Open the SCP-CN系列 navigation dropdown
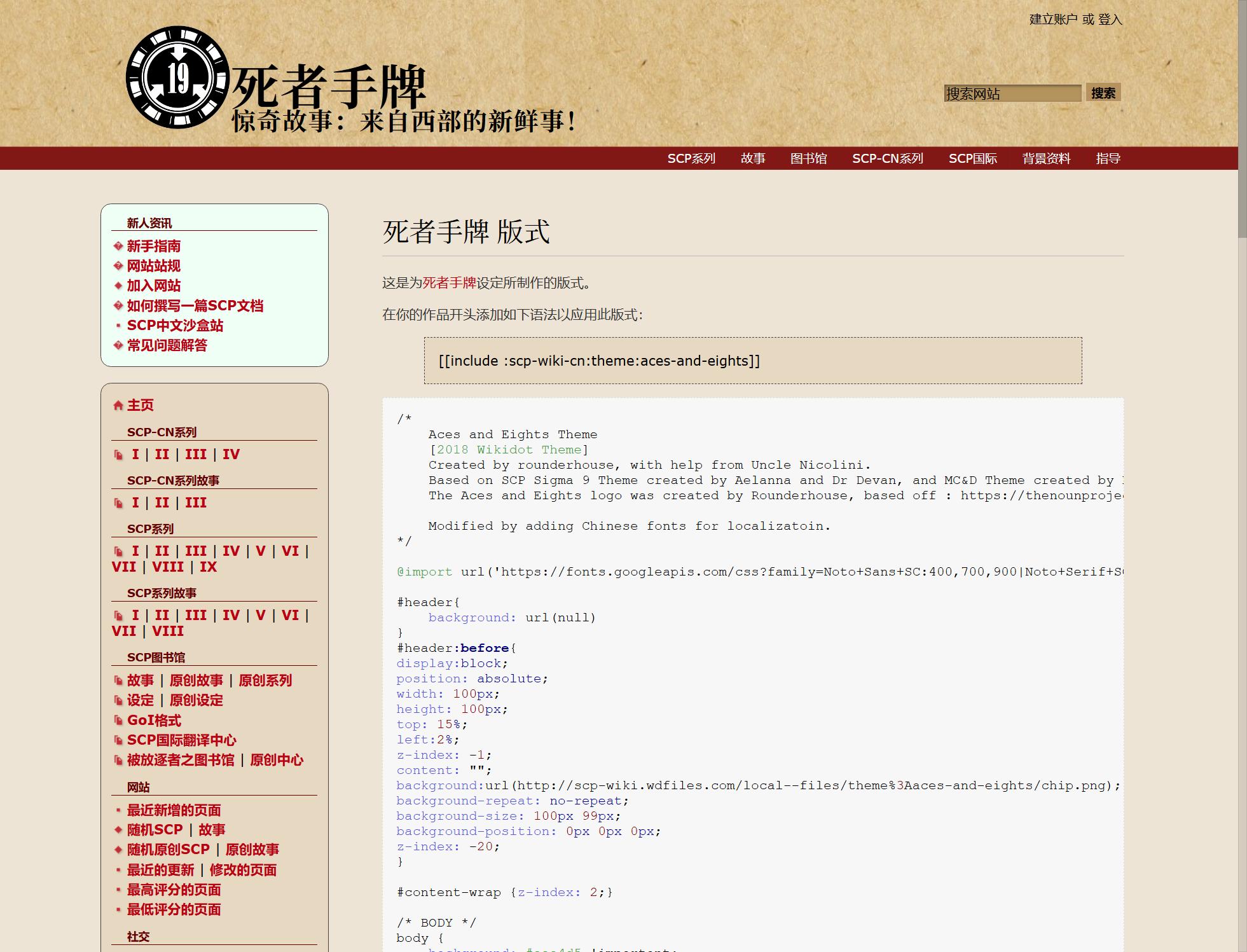The height and width of the screenshot is (952, 1247). point(887,158)
